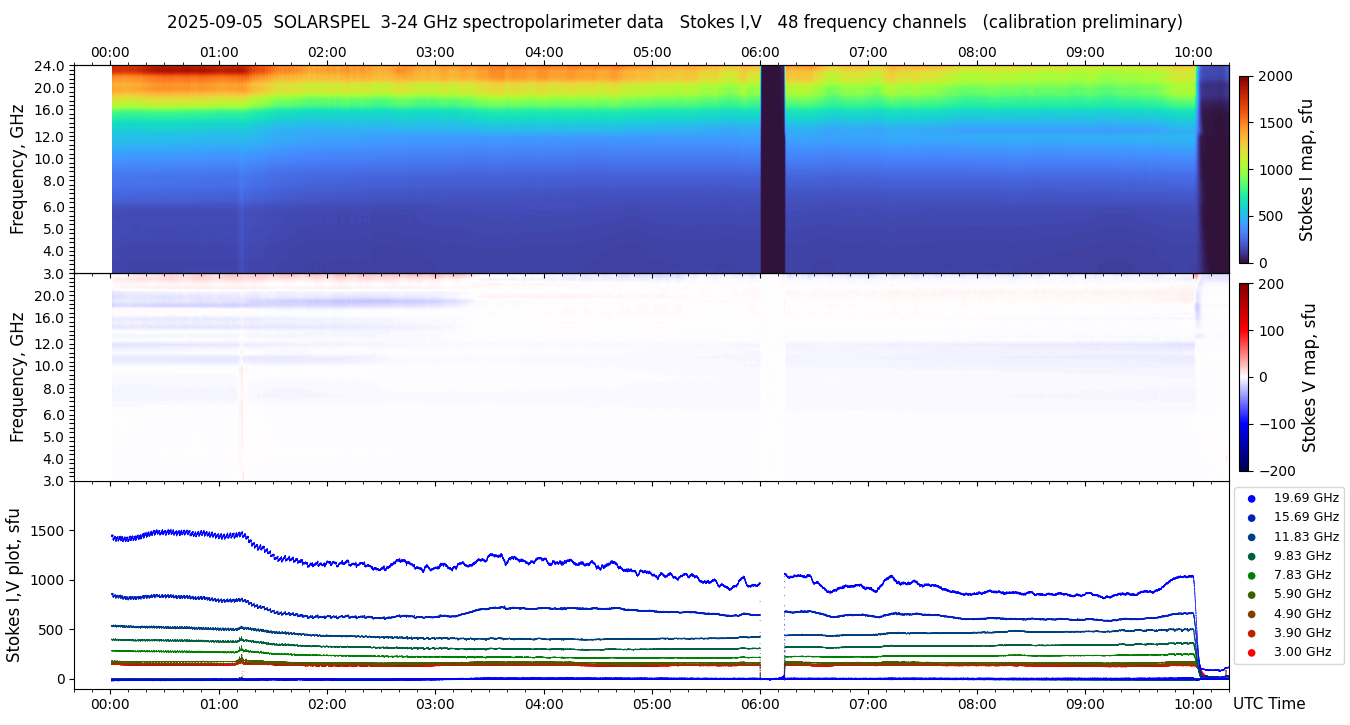The image size is (1350, 725).
Task: Click the UTC Time axis label
Action: (1268, 704)
